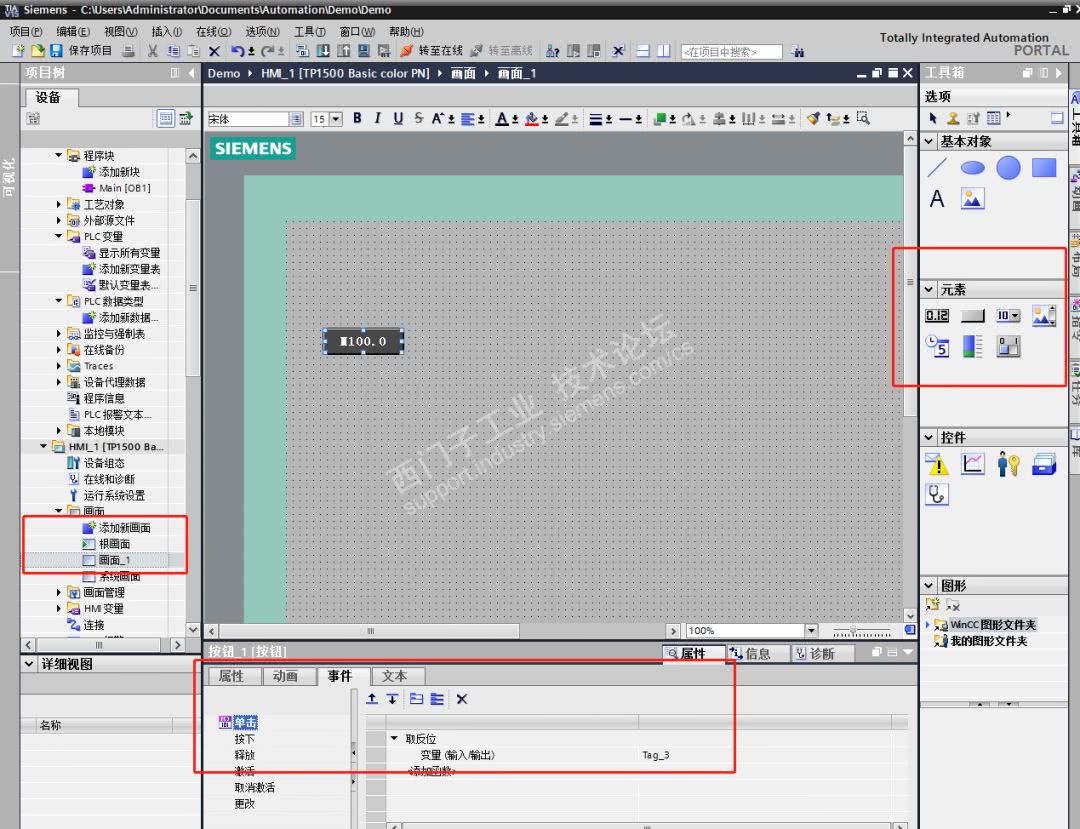Select the Button element in toolbox
The height and width of the screenshot is (829, 1080).
tap(973, 315)
